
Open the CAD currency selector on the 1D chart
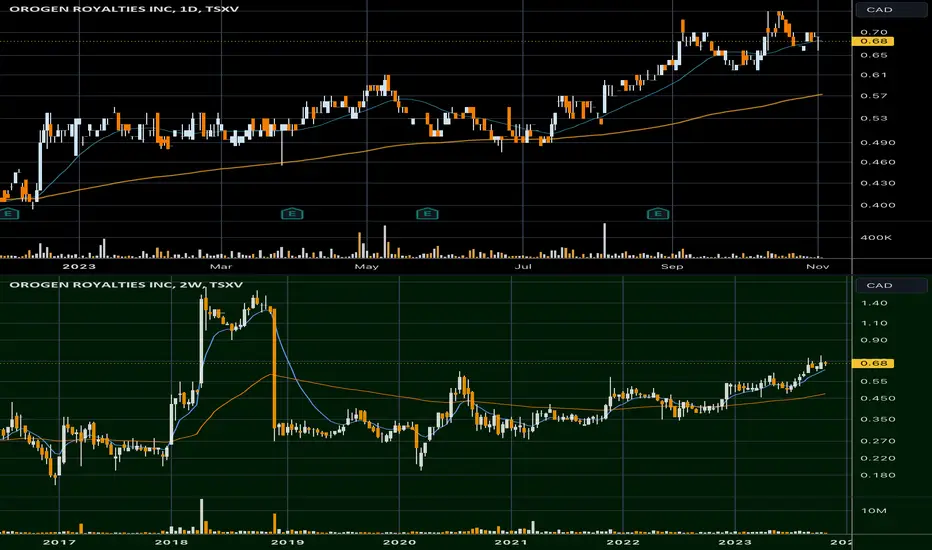pos(890,10)
